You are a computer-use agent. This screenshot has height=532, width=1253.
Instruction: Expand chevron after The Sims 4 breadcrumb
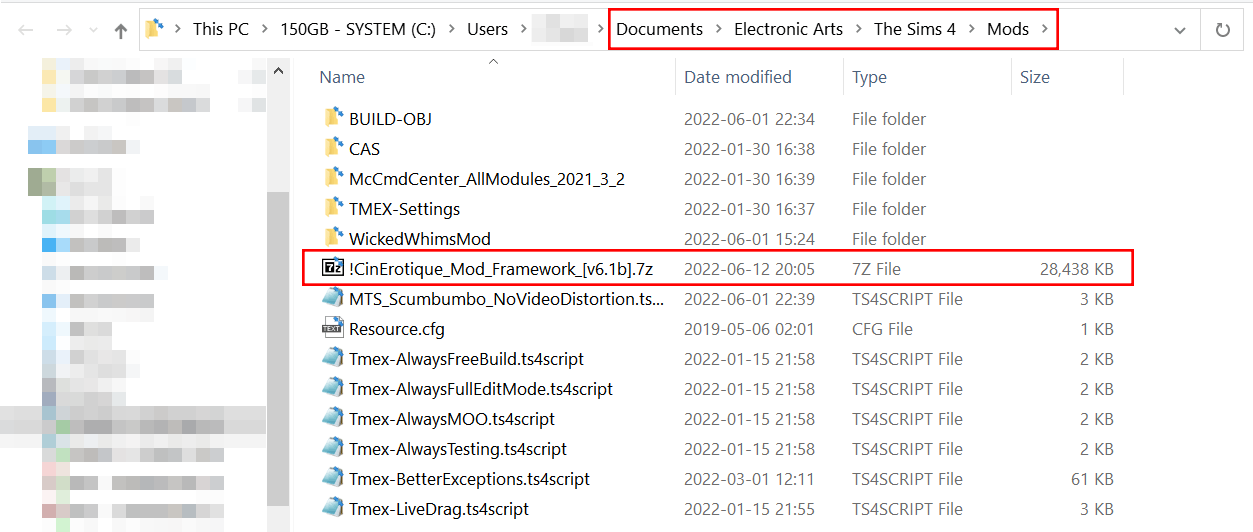pos(972,29)
